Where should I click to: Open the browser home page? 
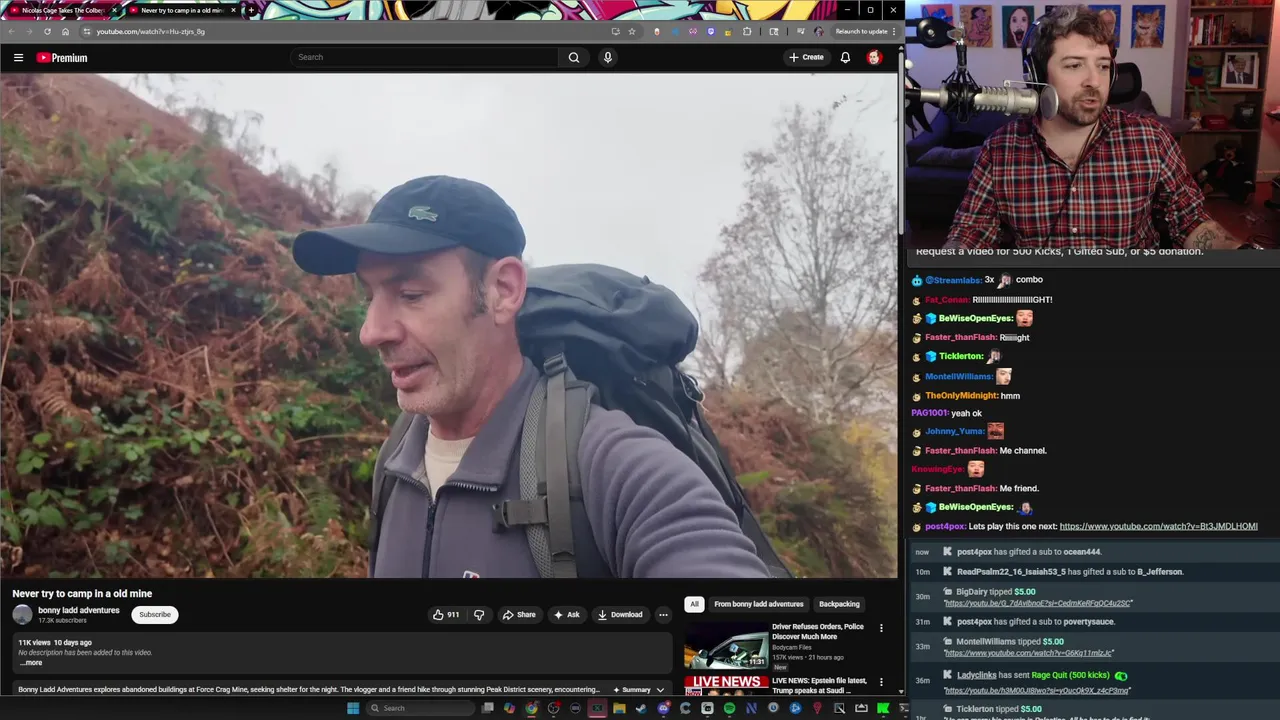pyautogui.click(x=66, y=31)
